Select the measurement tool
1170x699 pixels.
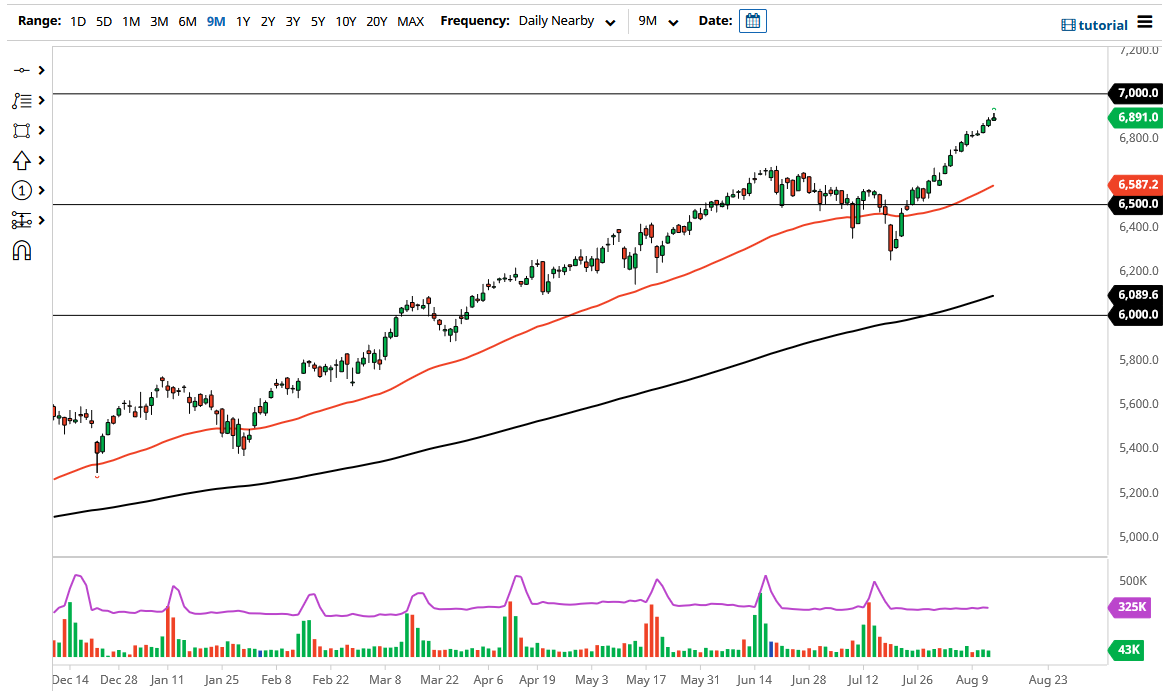(22, 220)
